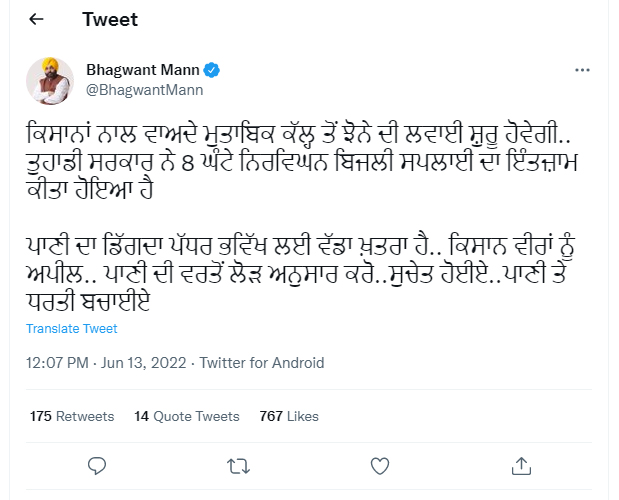Go back using the left arrow

(x=37, y=20)
